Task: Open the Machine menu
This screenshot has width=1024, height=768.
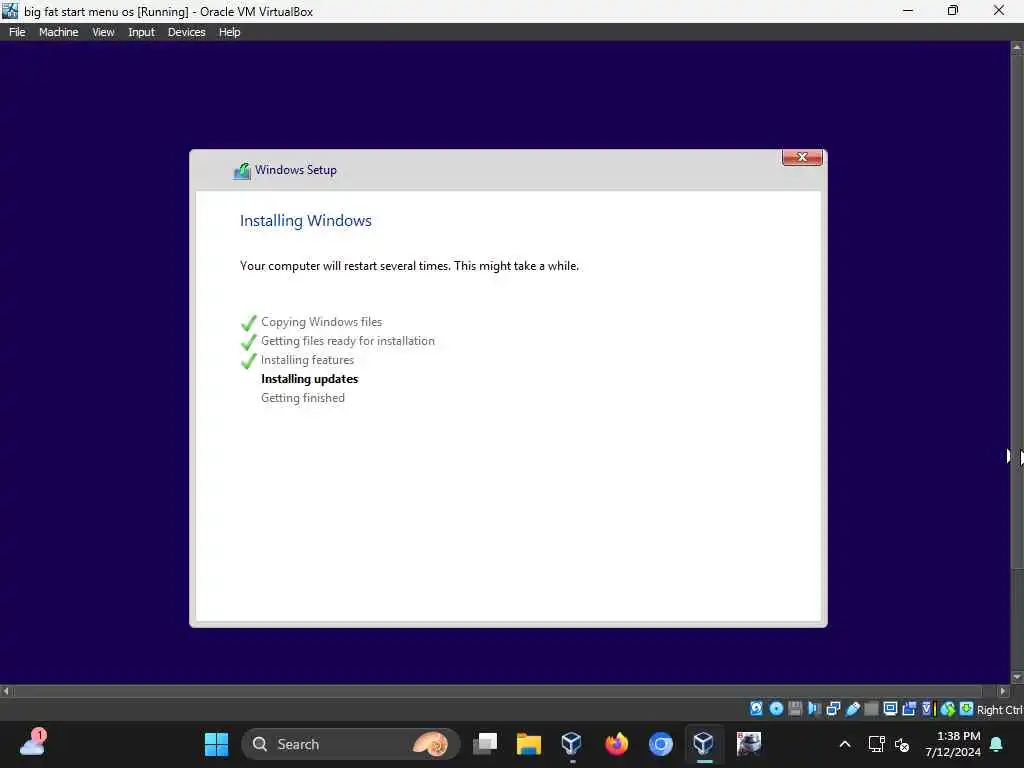Action: (x=59, y=32)
